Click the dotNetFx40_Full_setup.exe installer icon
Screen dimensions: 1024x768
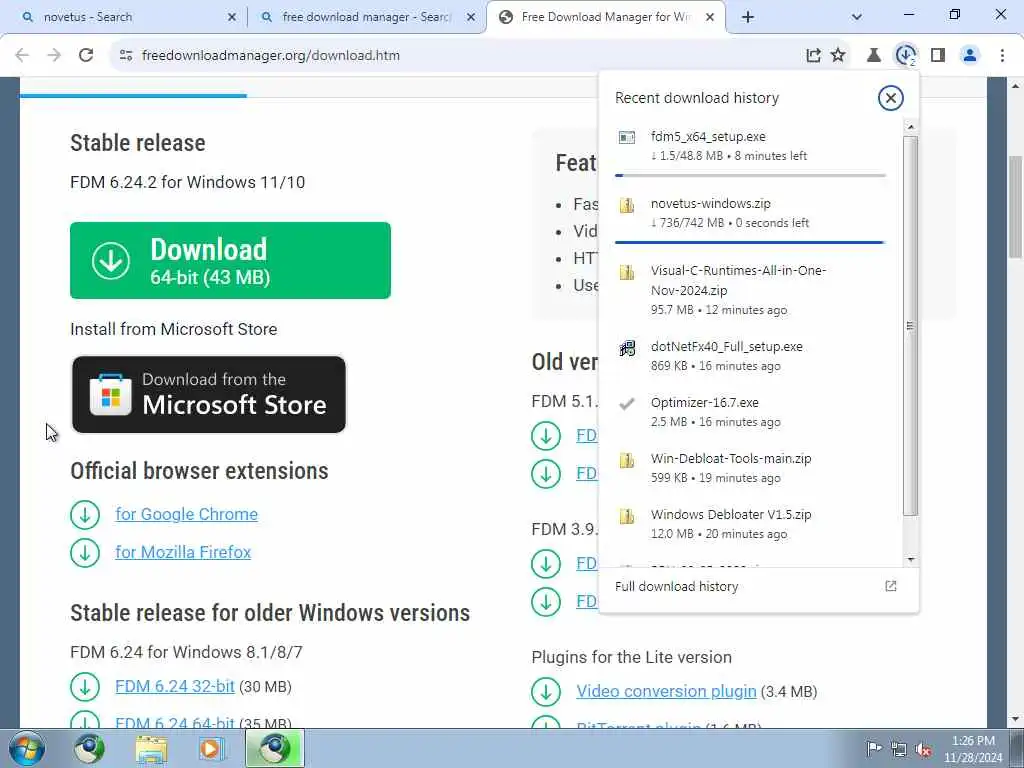627,348
